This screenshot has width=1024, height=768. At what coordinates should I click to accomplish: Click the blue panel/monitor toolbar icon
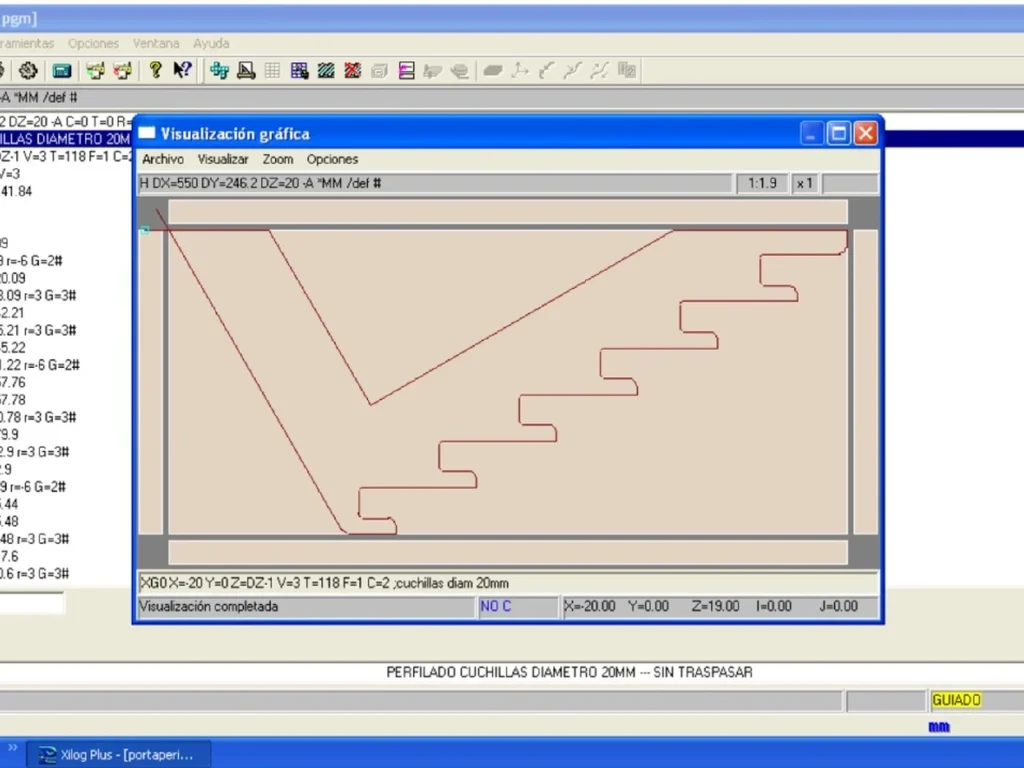click(x=62, y=71)
